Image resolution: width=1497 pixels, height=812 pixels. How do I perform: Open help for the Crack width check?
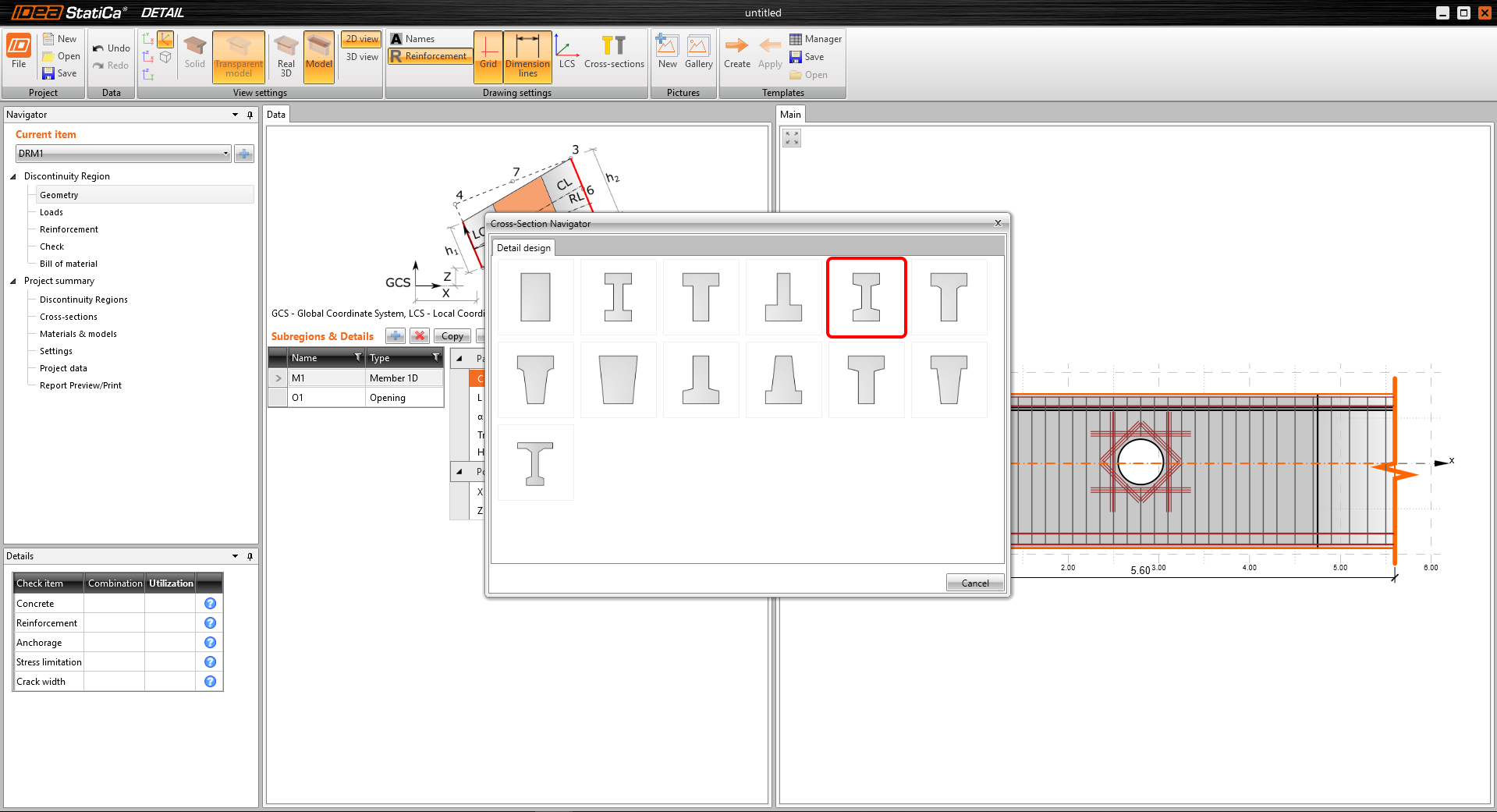(210, 681)
